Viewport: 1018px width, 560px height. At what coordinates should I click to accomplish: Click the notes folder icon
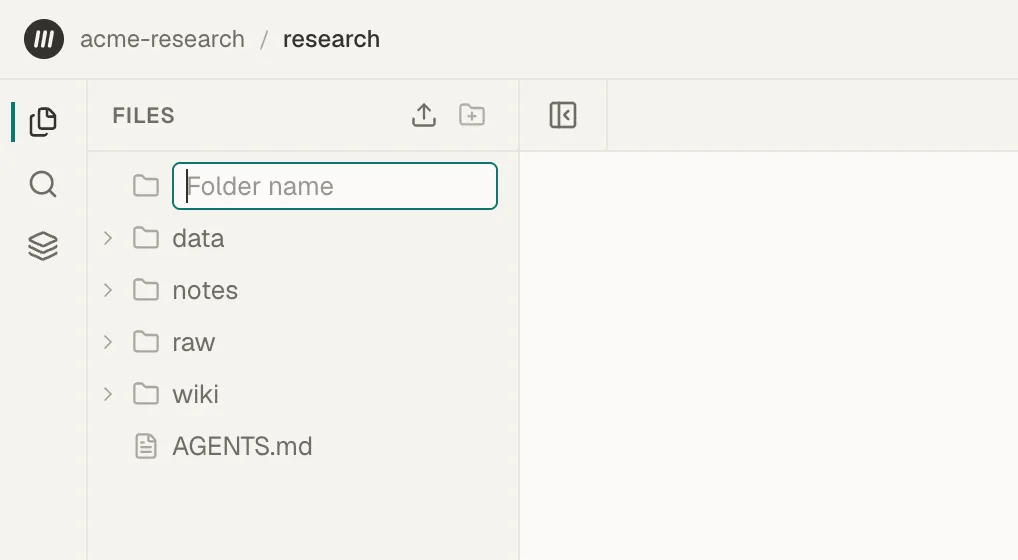tap(146, 290)
